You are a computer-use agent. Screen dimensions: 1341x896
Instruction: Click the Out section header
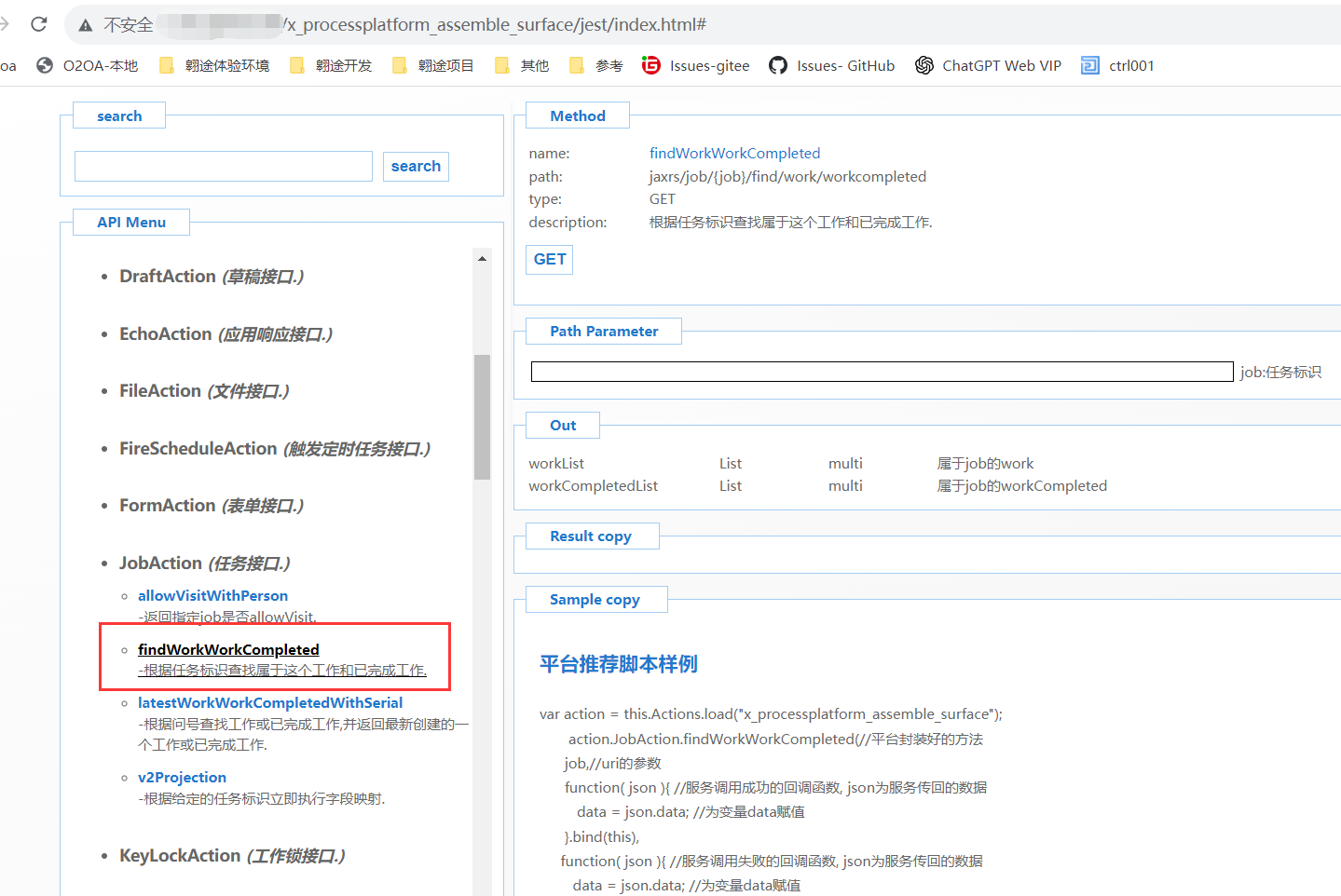click(x=563, y=426)
